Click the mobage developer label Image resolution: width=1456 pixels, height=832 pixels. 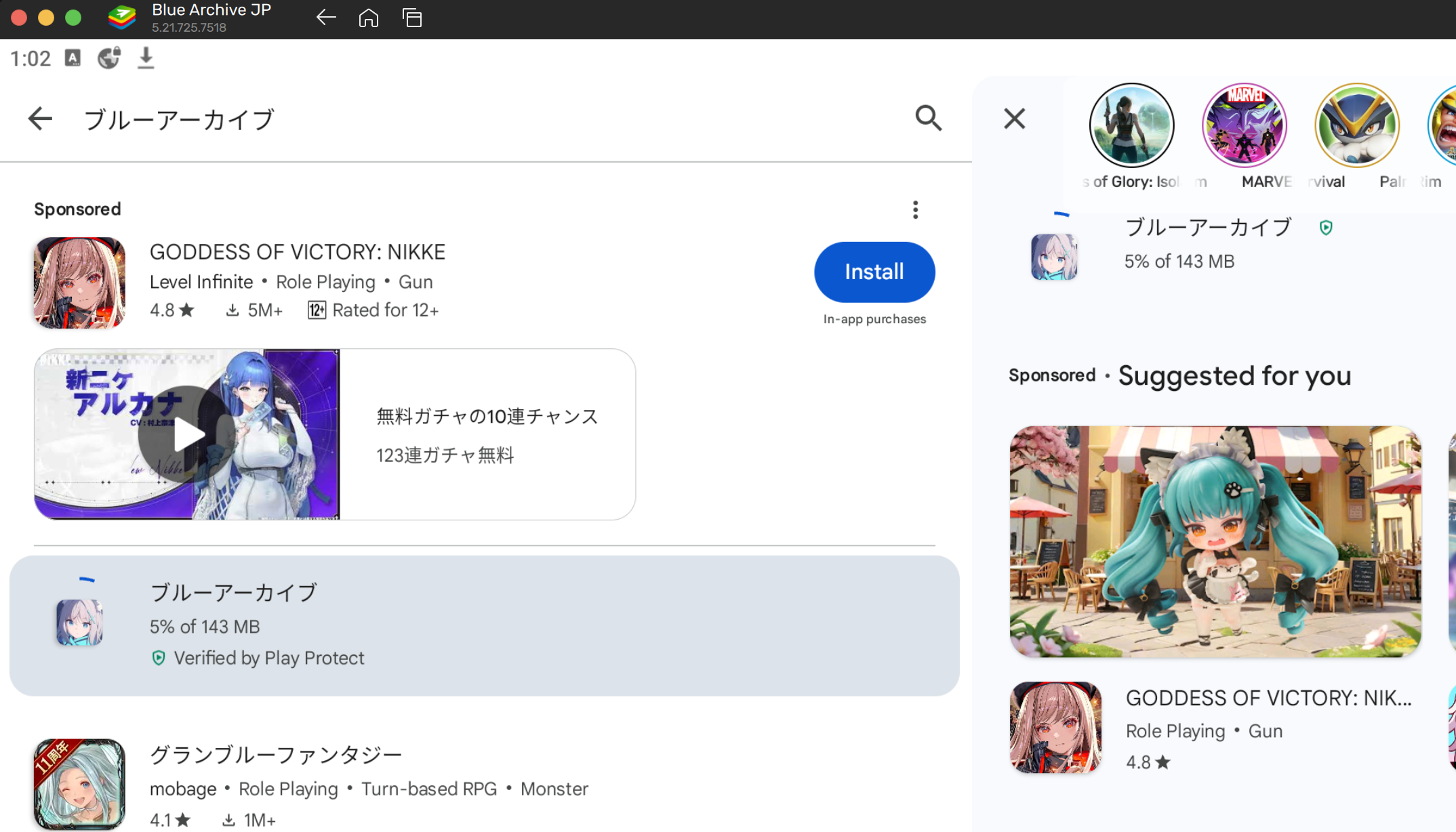click(x=183, y=789)
